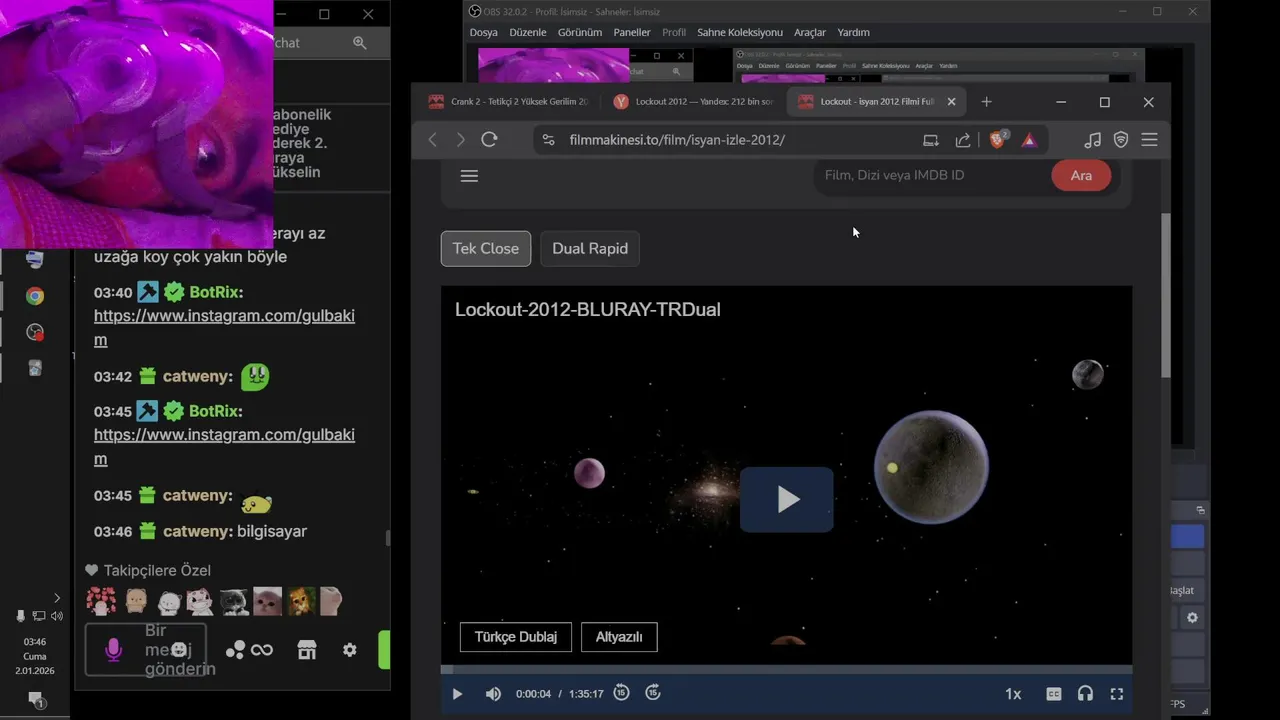Click the cast-to-device icon in address bar
The image size is (1280, 720).
pos(931,140)
